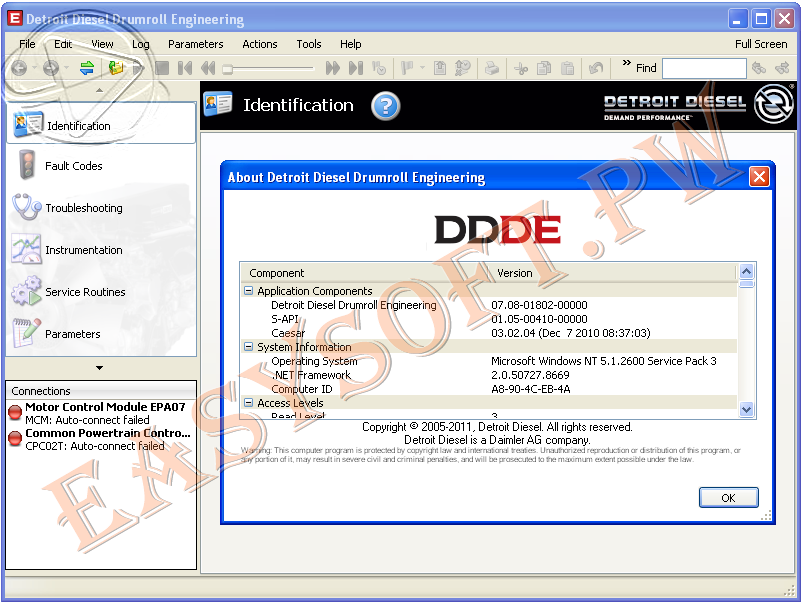Viewport: 801px width, 603px height.
Task: Collapse the System Information group
Action: [248, 347]
